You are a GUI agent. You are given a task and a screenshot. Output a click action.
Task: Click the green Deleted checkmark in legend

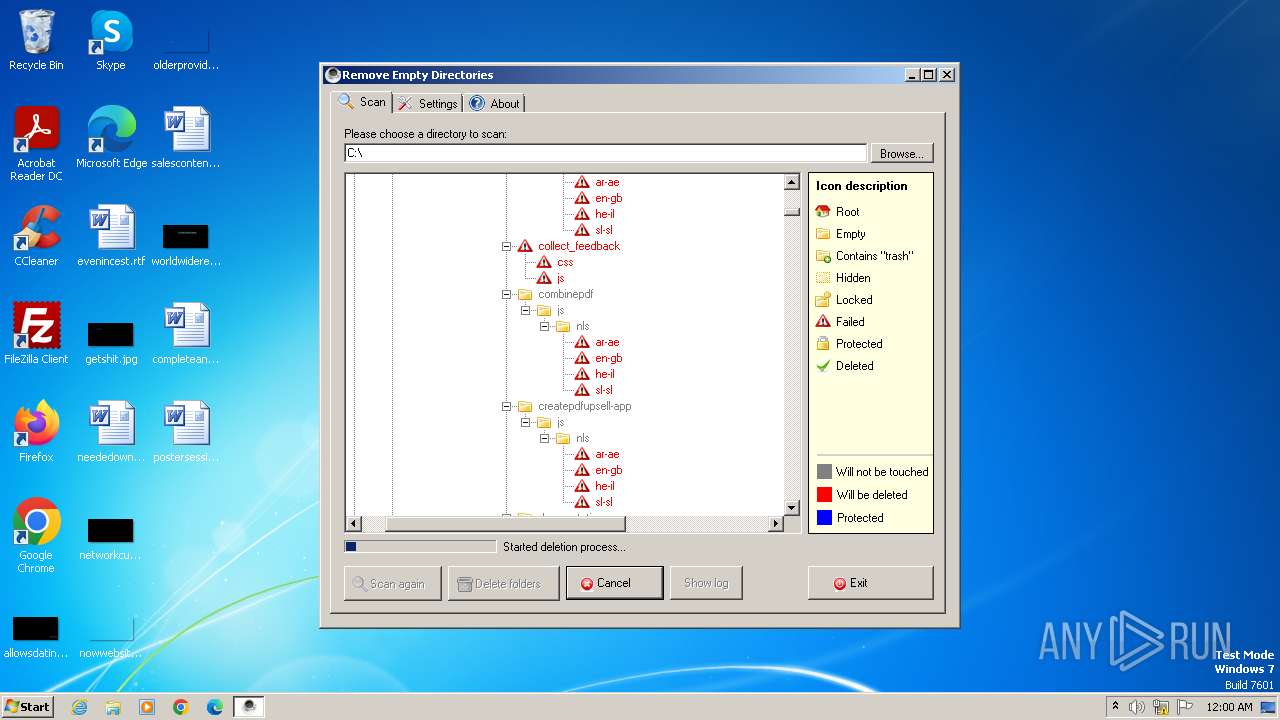coord(823,365)
